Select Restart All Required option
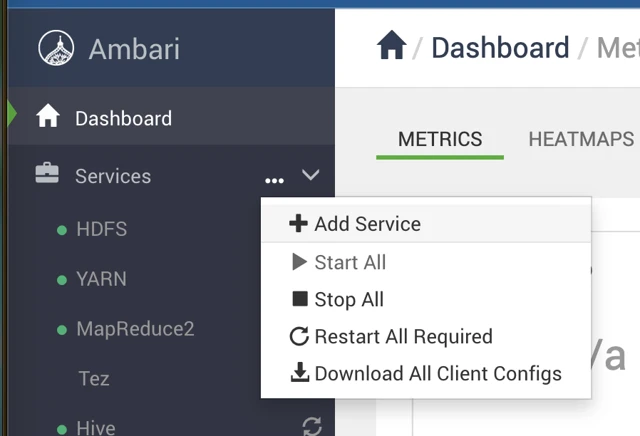 [426, 336]
